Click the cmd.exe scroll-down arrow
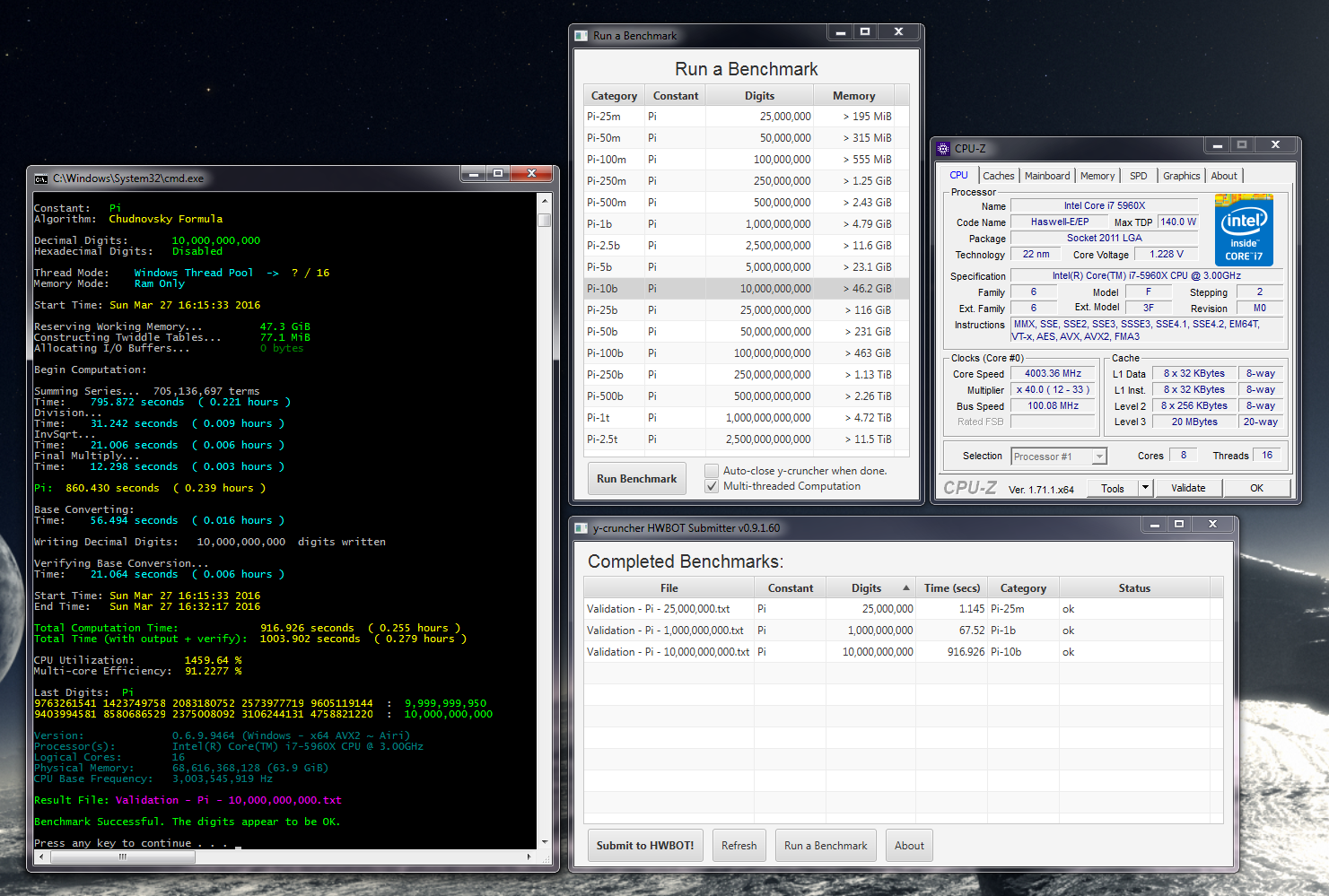Image resolution: width=1329 pixels, height=896 pixels. point(544,843)
